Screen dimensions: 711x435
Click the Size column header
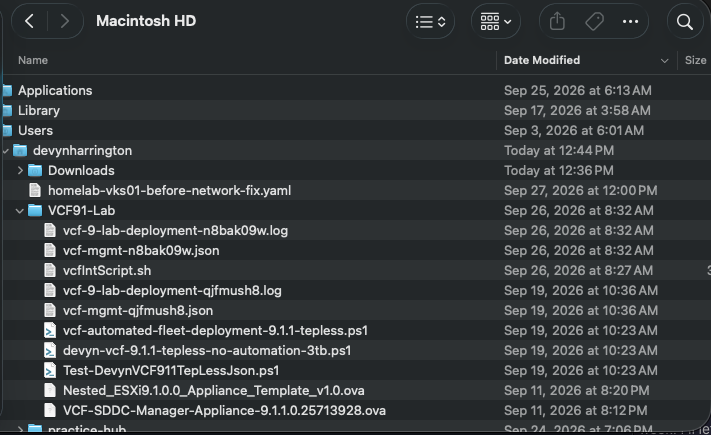(695, 60)
